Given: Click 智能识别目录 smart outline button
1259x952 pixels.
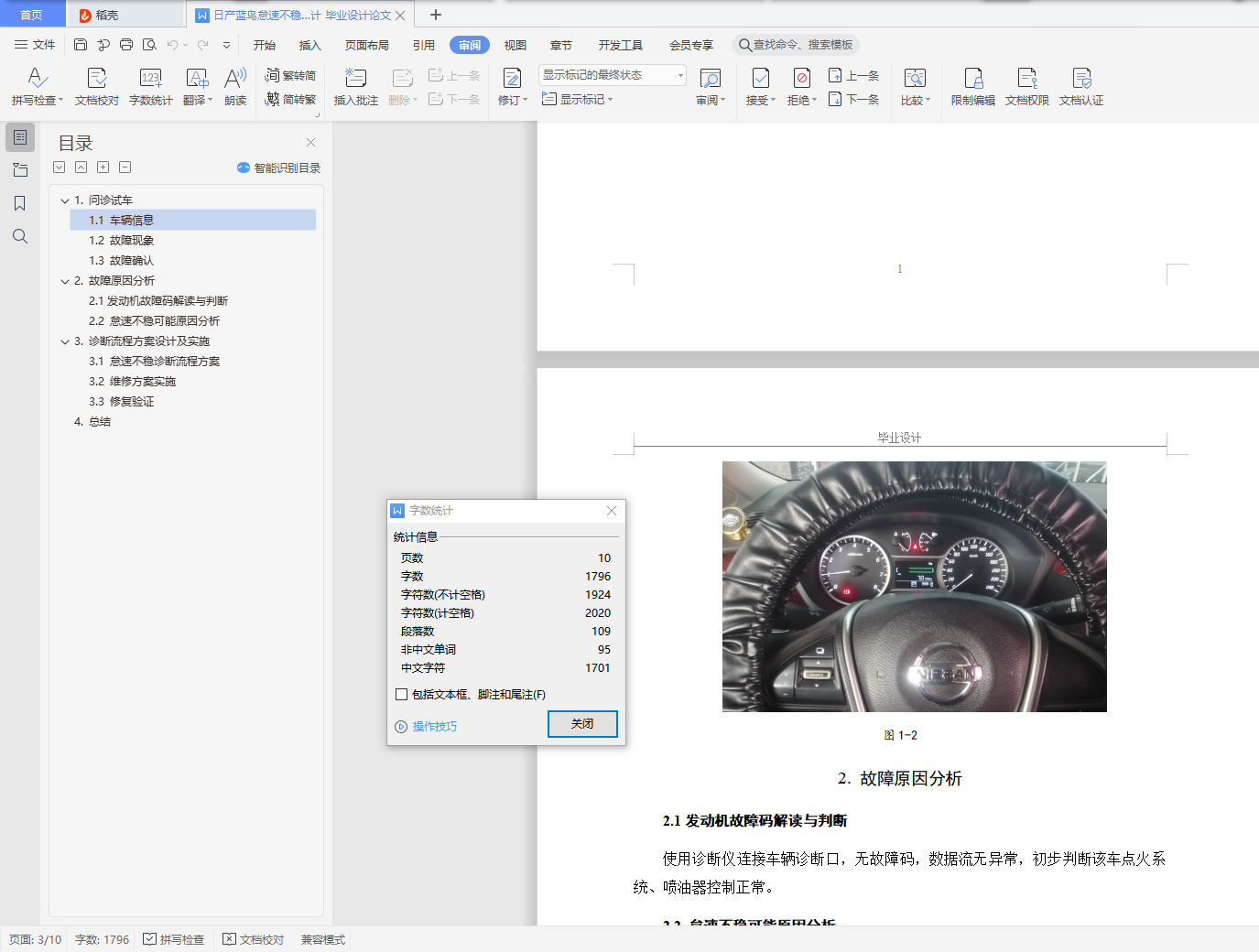Looking at the screenshot, I should coord(278,168).
